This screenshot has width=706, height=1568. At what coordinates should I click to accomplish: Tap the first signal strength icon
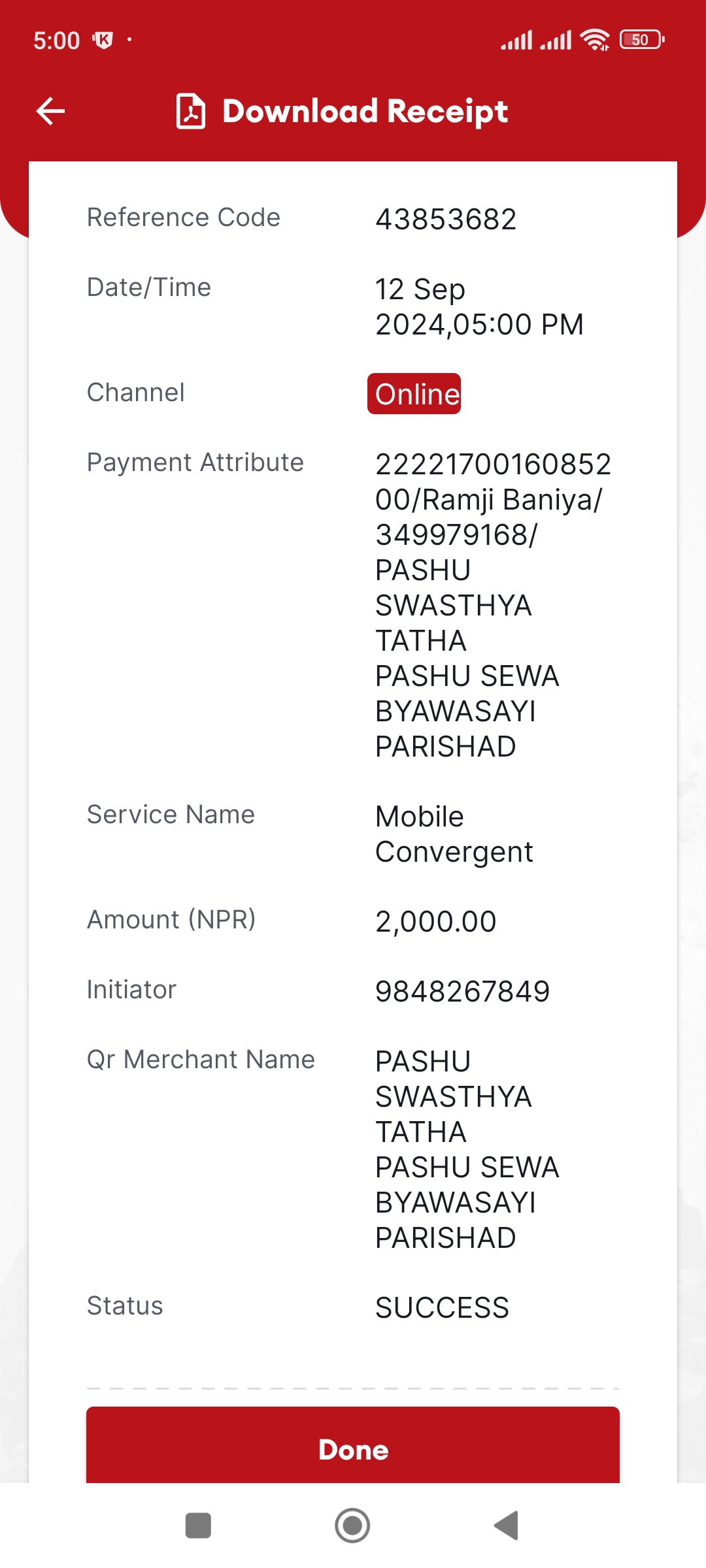point(516,40)
